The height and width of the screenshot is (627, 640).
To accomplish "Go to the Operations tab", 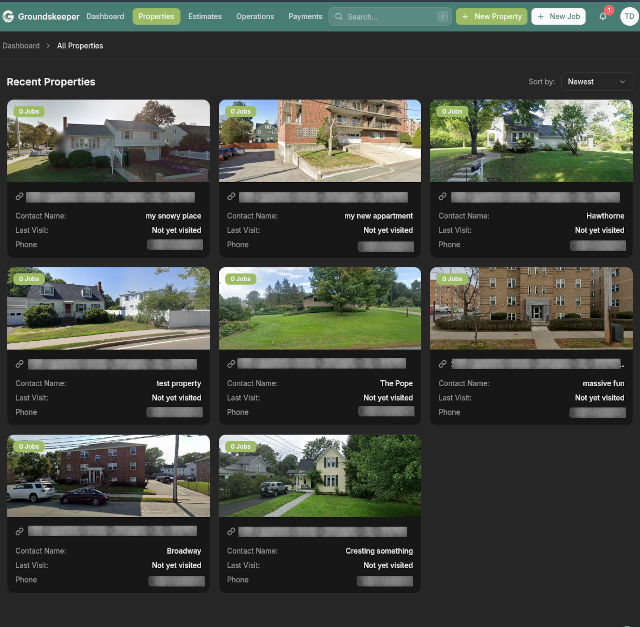I will click(255, 16).
